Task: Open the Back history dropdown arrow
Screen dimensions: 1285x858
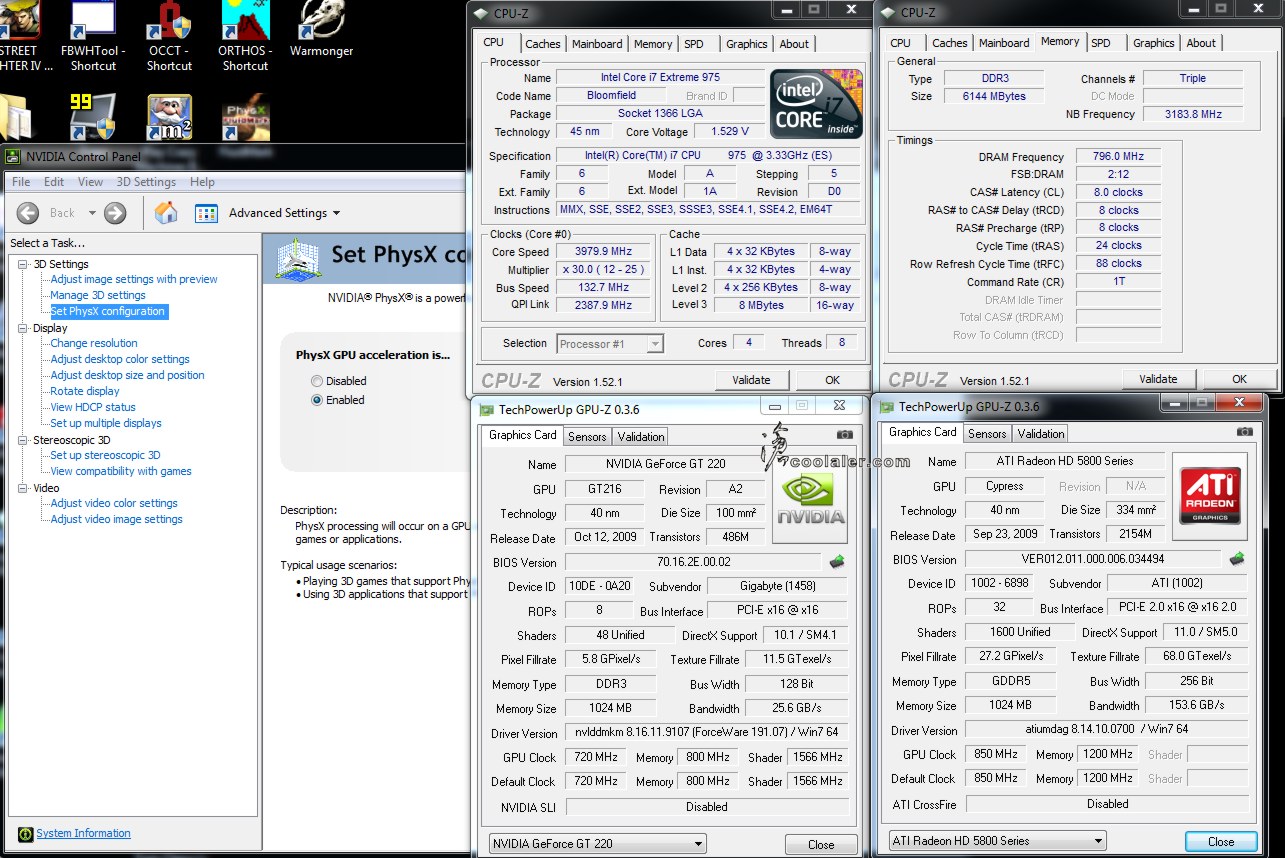Action: tap(92, 213)
